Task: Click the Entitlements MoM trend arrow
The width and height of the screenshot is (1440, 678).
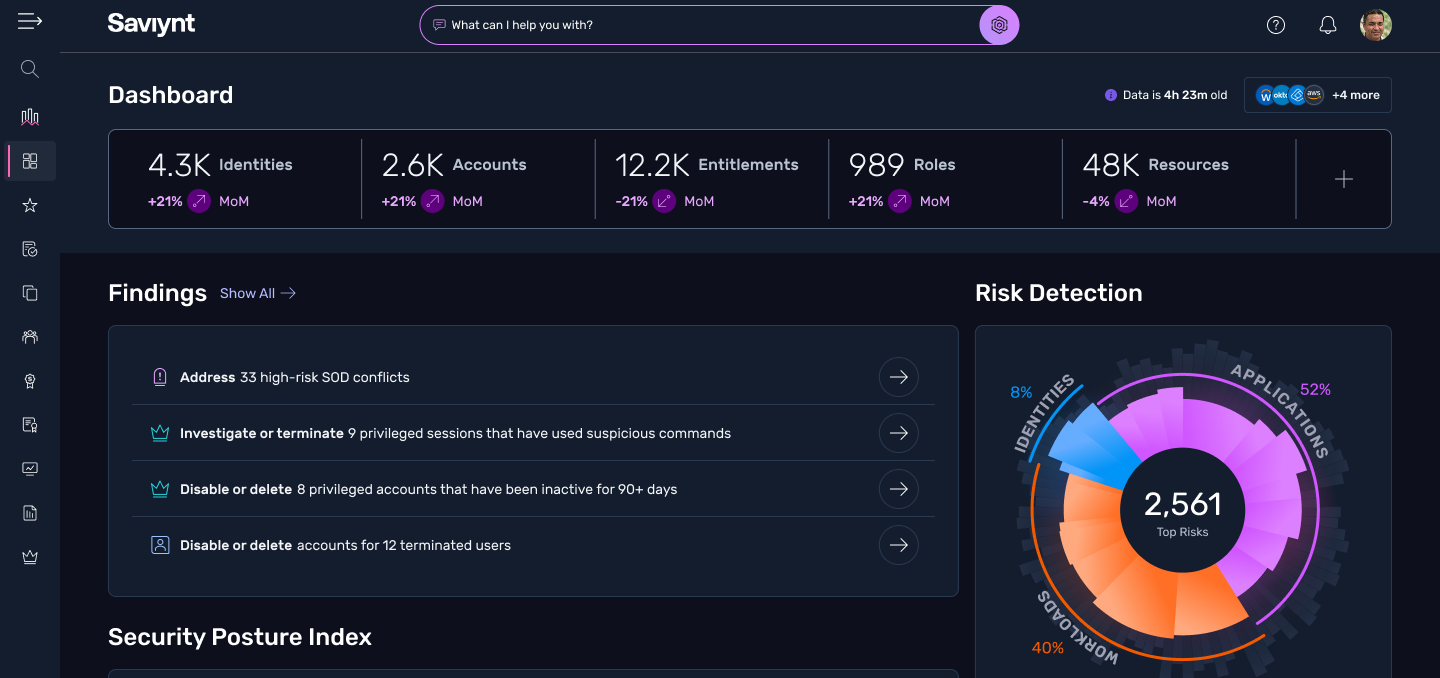Action: [665, 201]
